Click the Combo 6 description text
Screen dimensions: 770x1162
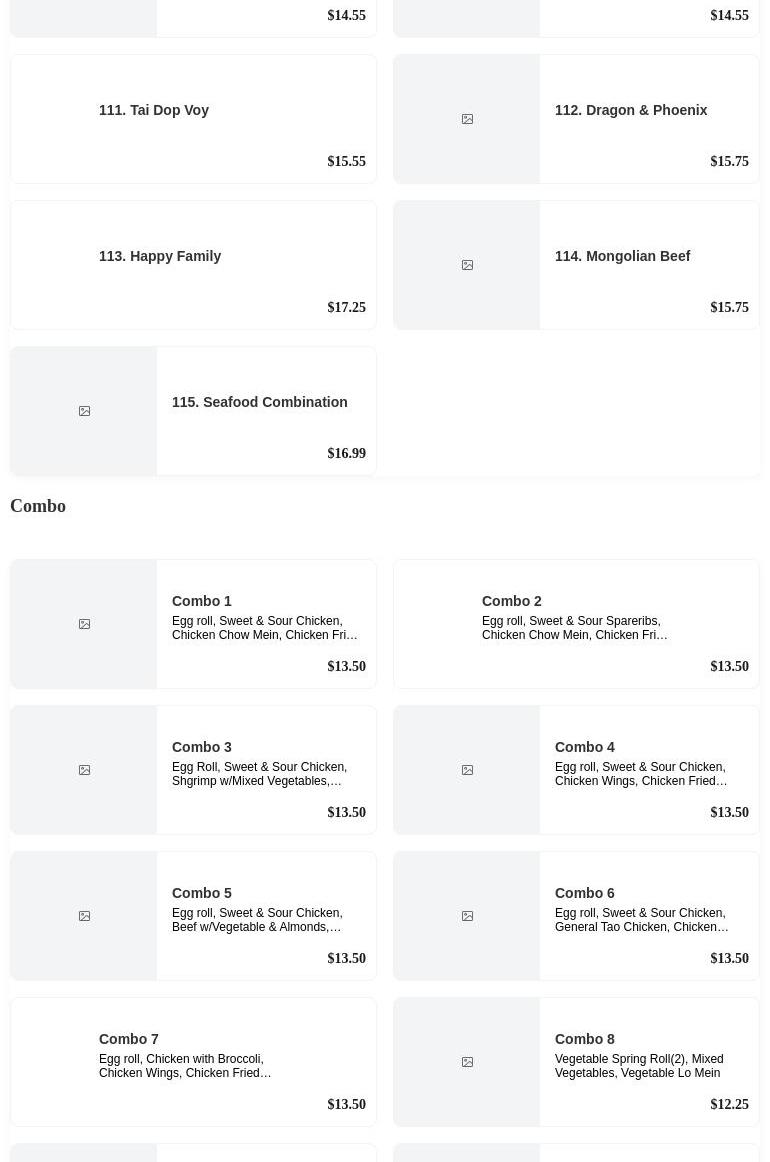point(641,920)
